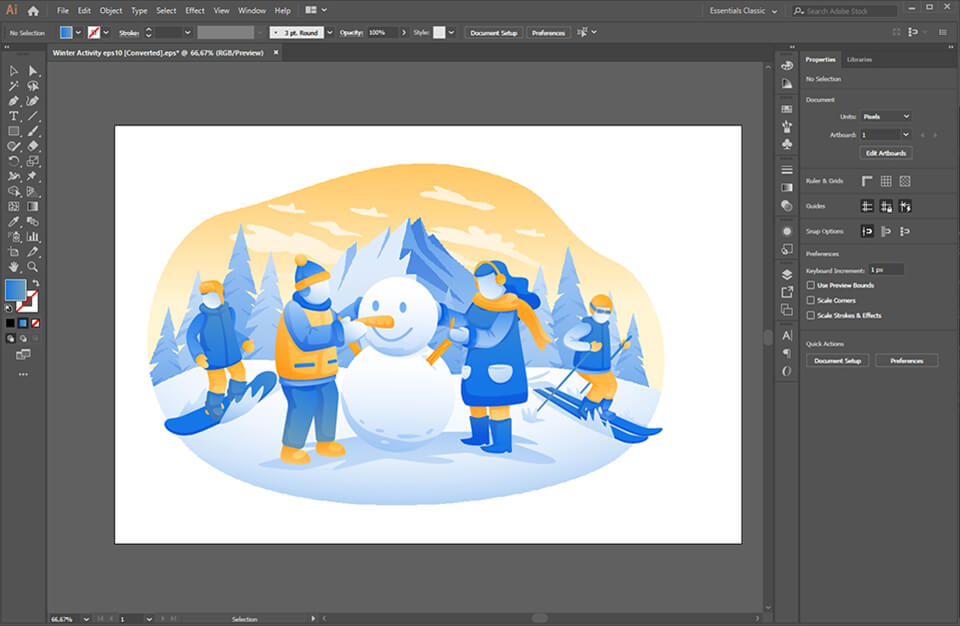Open Document Setup from Quick Actions

coord(836,360)
